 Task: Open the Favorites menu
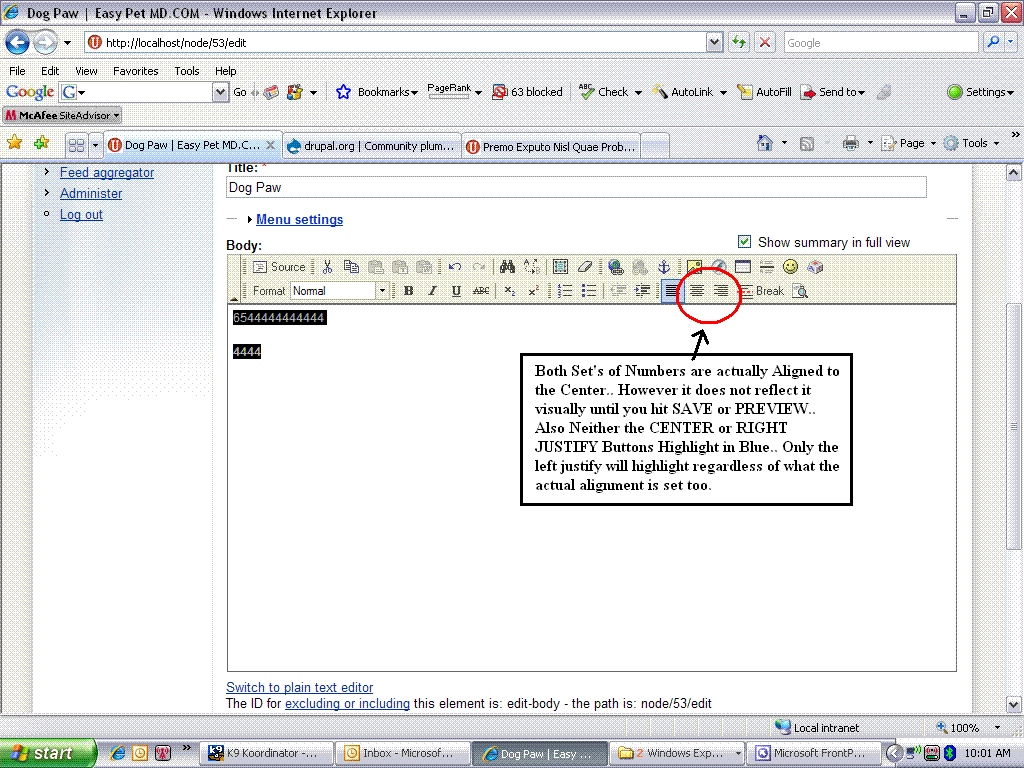(x=135, y=71)
